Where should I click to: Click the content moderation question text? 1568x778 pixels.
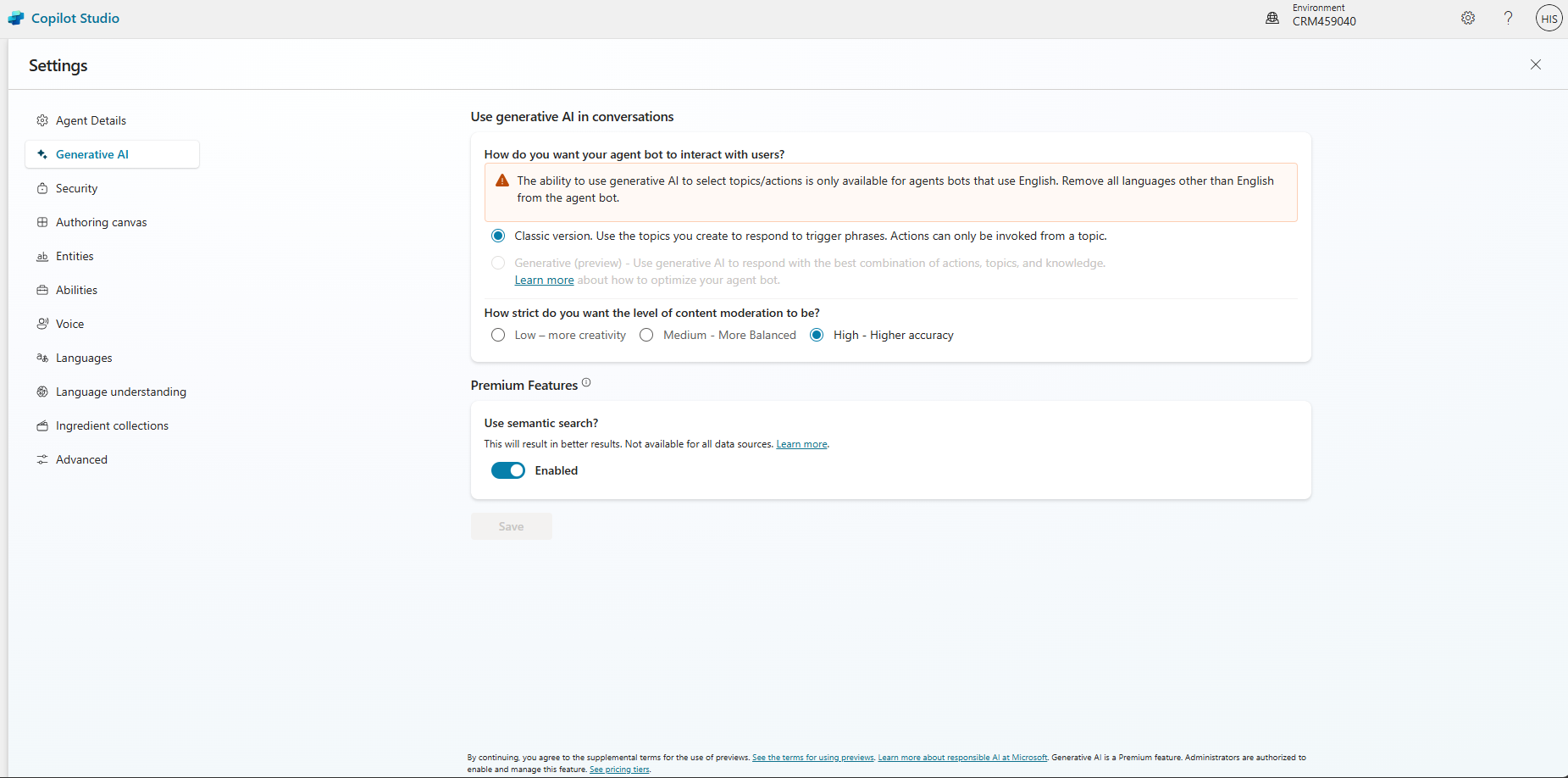point(652,313)
